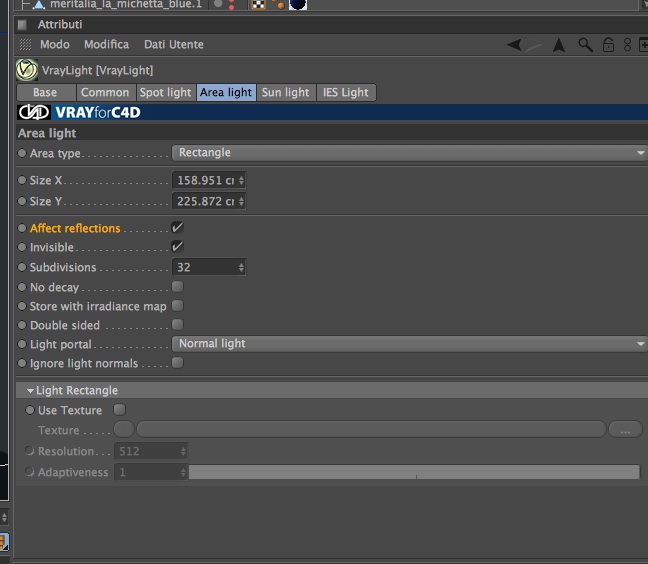The width and height of the screenshot is (648, 564).
Task: Enable the Double sided checkbox
Action: coord(177,324)
